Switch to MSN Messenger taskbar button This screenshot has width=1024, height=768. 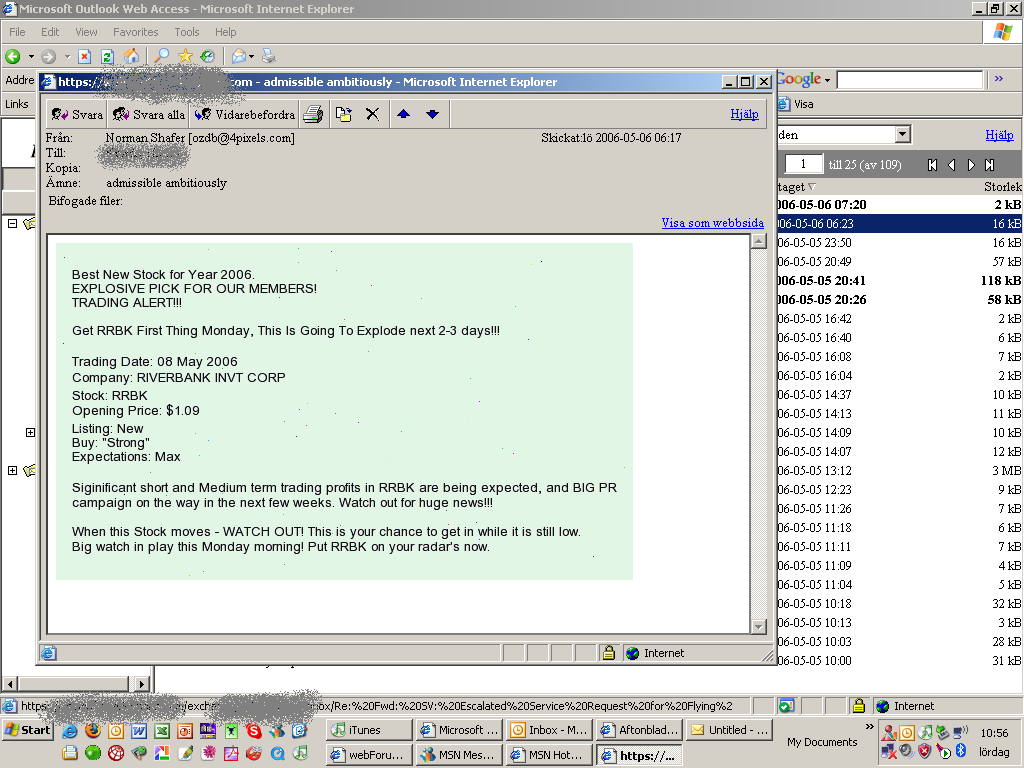click(459, 754)
